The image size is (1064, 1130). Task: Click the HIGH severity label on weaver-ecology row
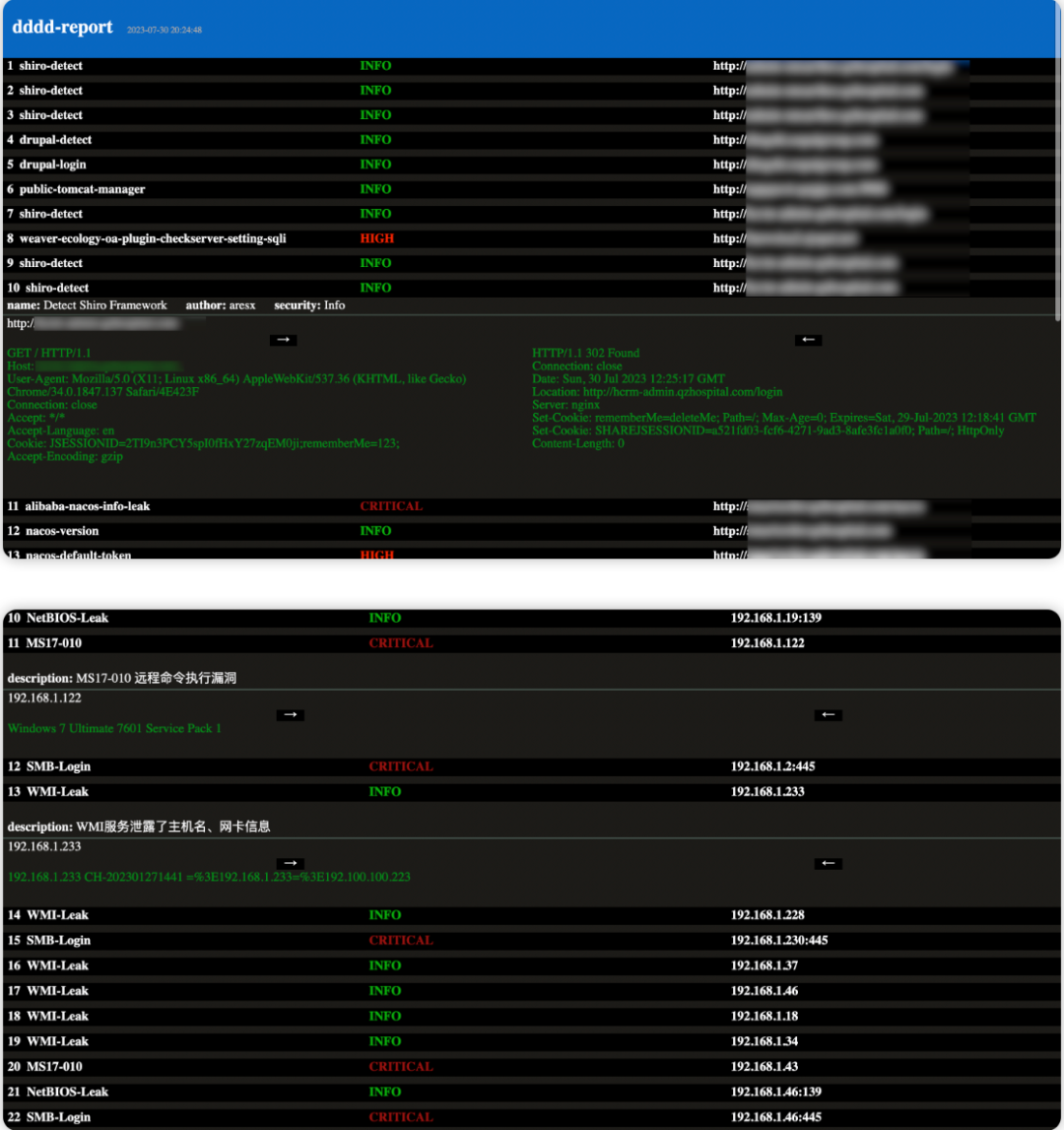377,238
